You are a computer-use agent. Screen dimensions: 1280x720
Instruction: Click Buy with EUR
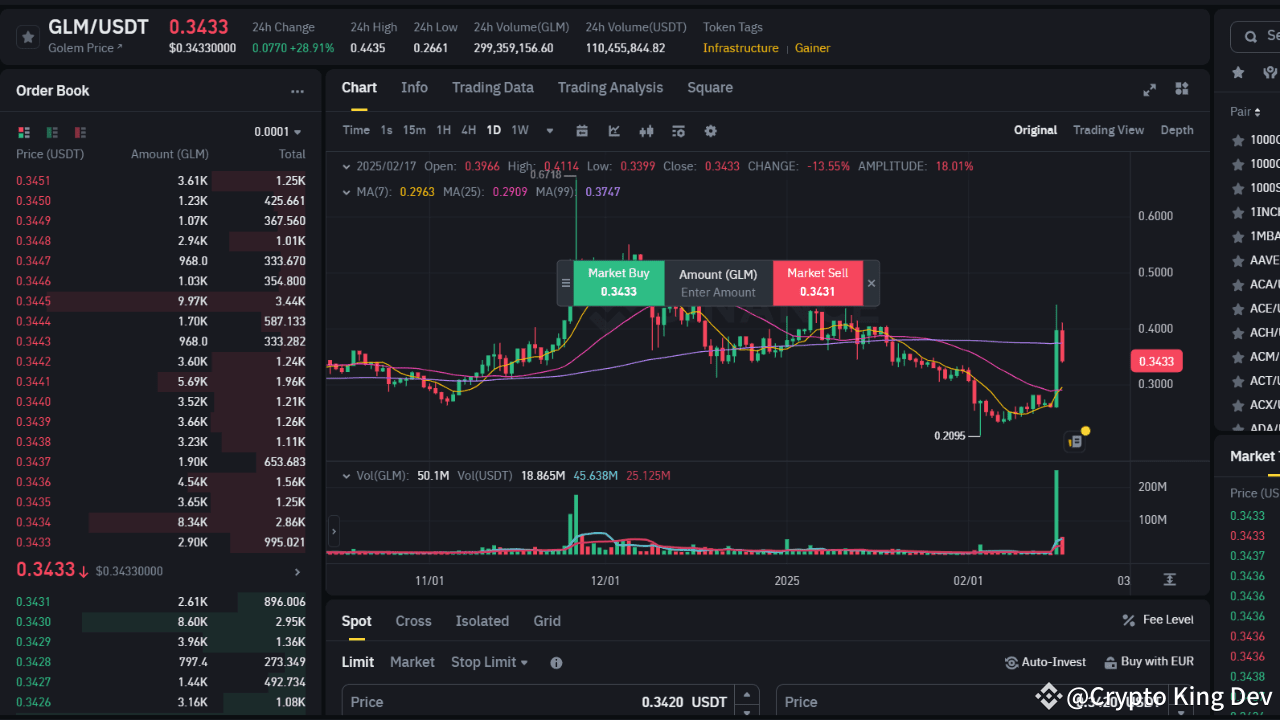pyautogui.click(x=1148, y=661)
